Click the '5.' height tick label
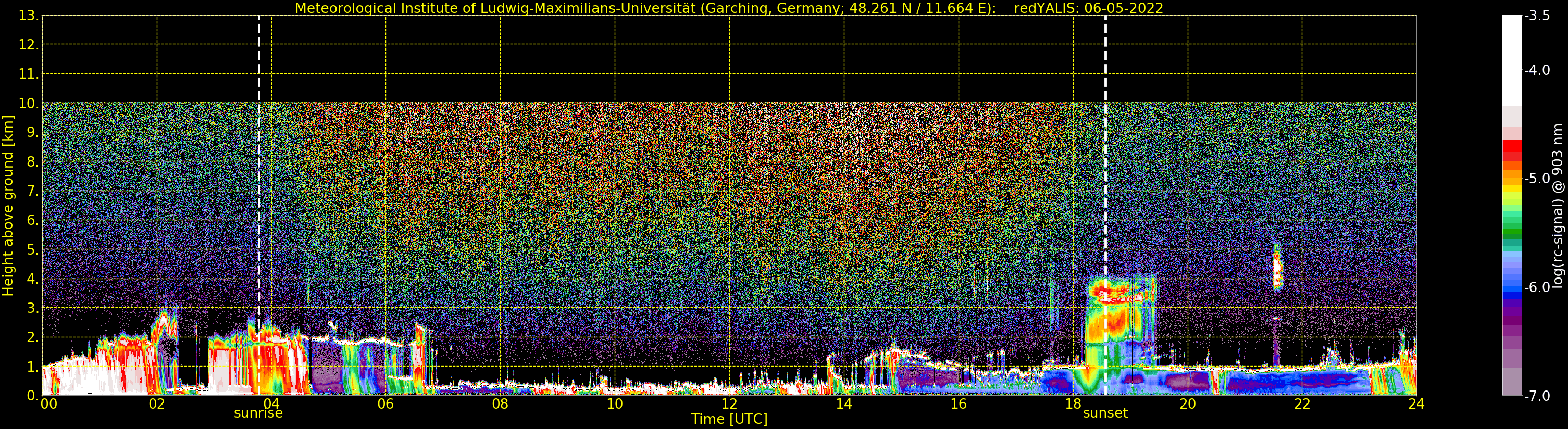This screenshot has height=429, width=1568. (33, 249)
